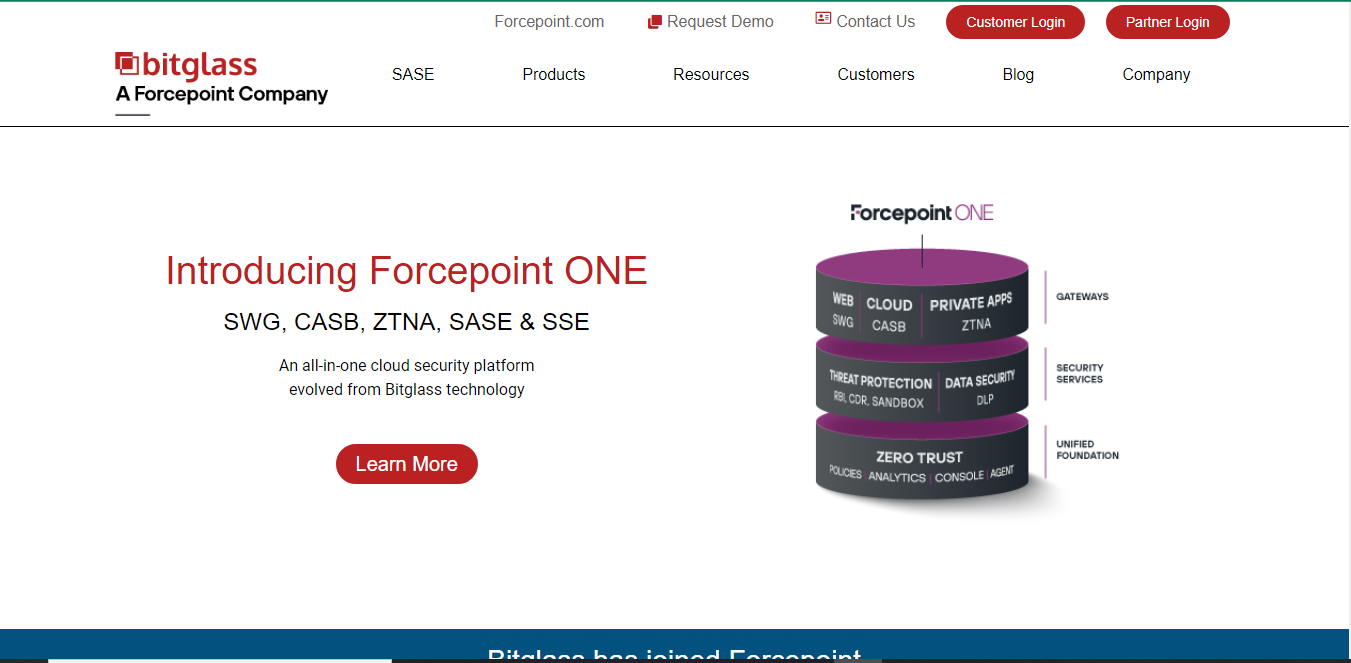
Task: Click the Request Demo link text
Action: [720, 22]
